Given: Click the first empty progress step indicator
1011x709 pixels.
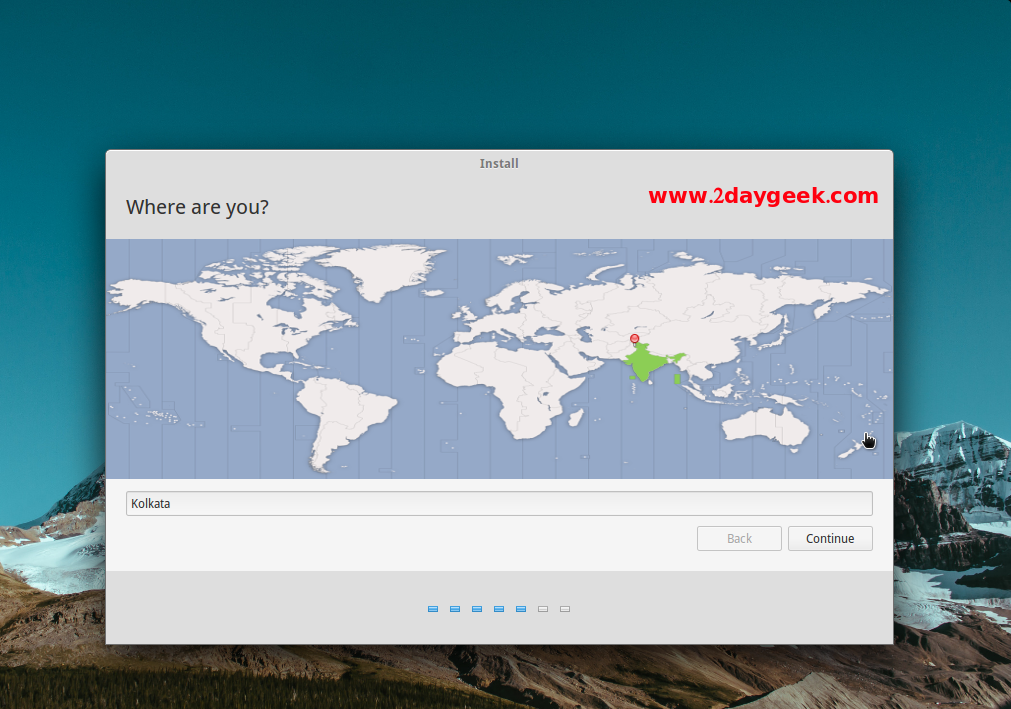Looking at the screenshot, I should point(543,608).
